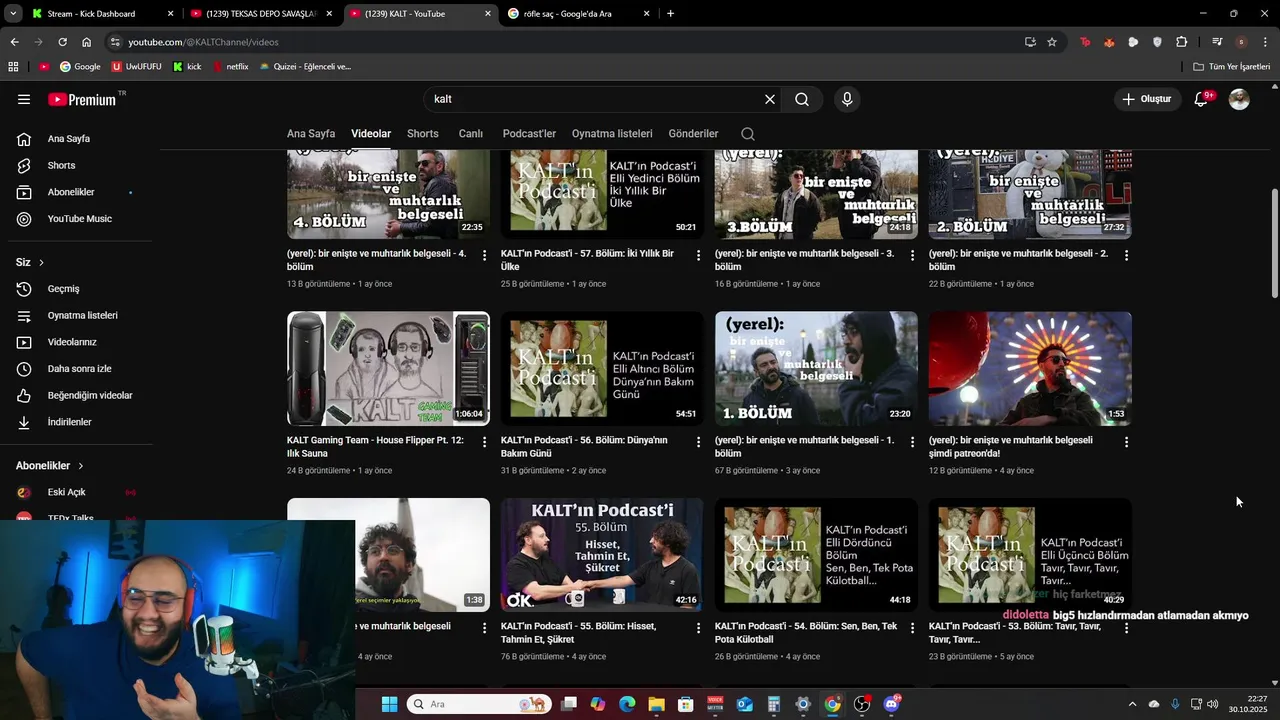The width and height of the screenshot is (1280, 720).
Task: Open 54. Bölüm video title link
Action: click(x=806, y=632)
